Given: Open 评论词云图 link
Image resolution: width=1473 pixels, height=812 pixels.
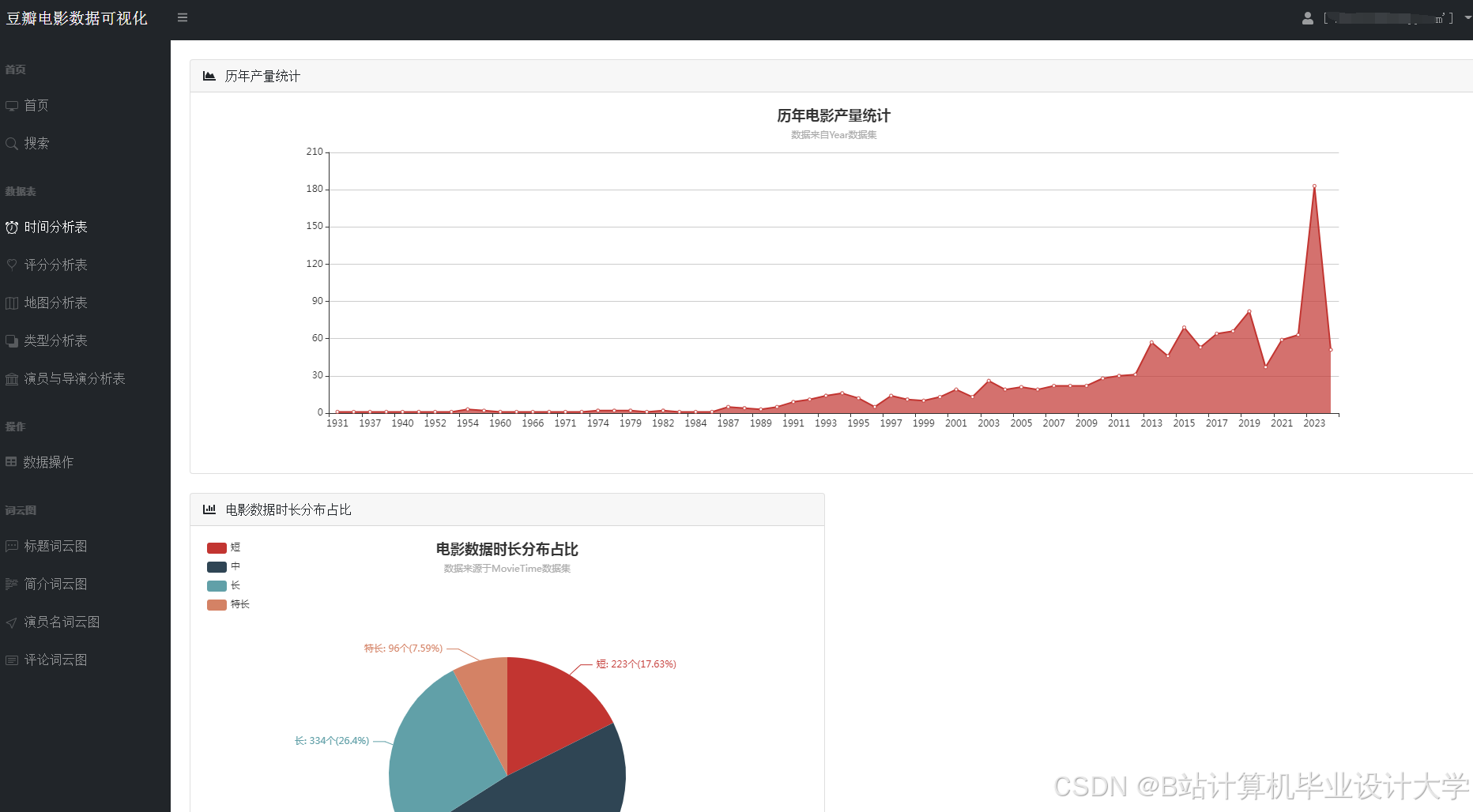Looking at the screenshot, I should coord(55,660).
